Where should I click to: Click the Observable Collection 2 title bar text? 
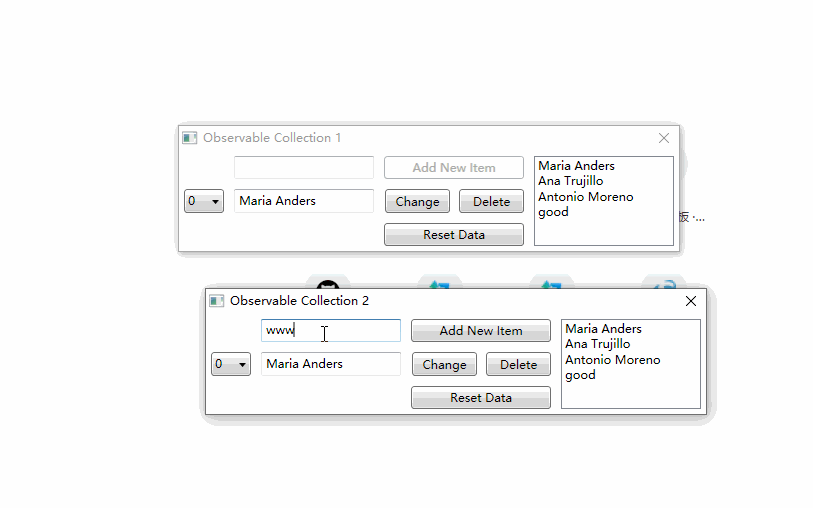299,301
